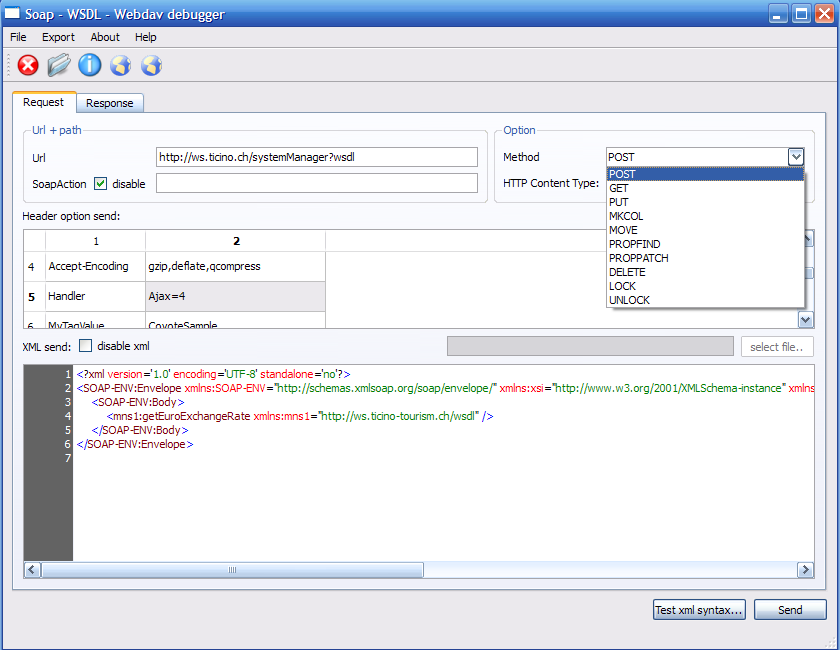Enable the disable xml checkbox
The height and width of the screenshot is (650, 840).
(x=85, y=346)
